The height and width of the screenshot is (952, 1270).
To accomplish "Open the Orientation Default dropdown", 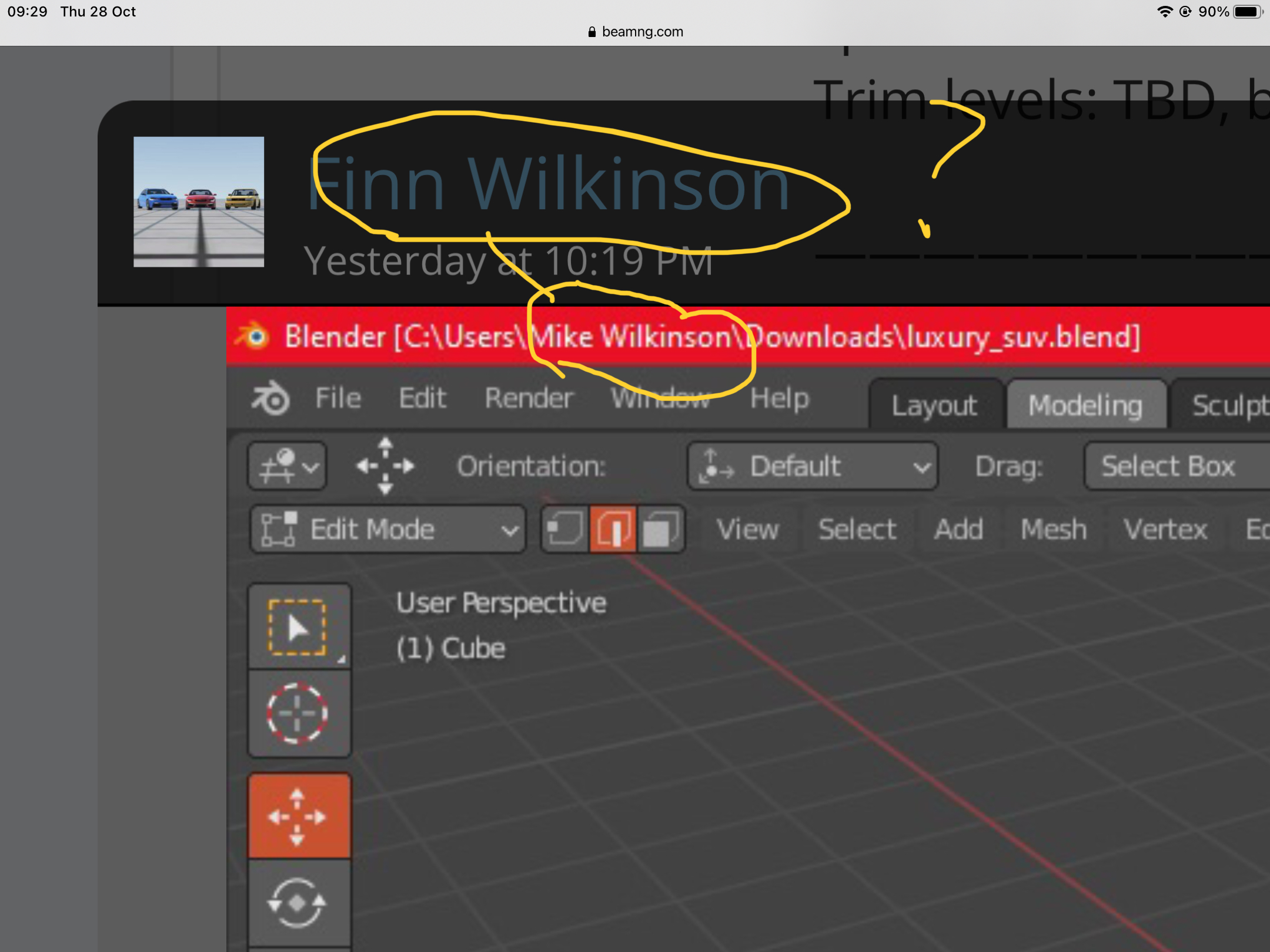I will click(x=813, y=466).
